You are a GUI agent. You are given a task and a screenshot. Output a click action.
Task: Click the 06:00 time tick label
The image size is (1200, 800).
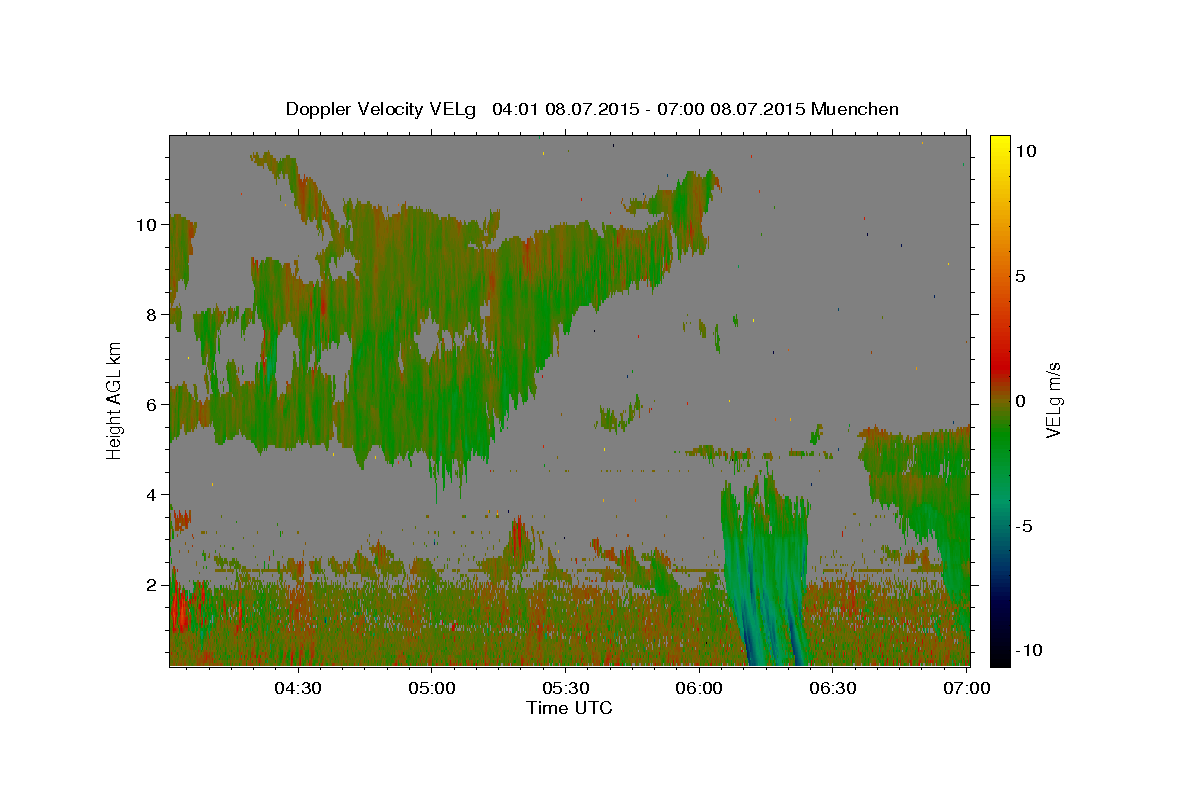[699, 689]
